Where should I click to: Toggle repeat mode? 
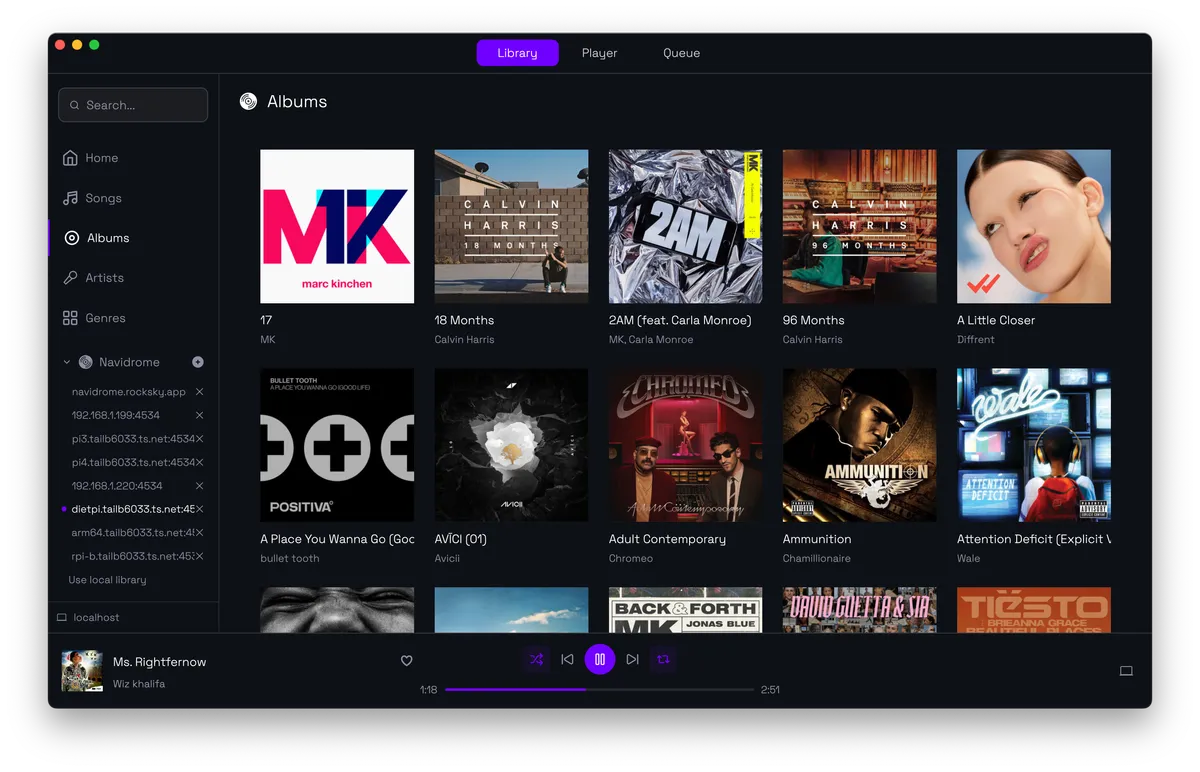click(x=663, y=659)
